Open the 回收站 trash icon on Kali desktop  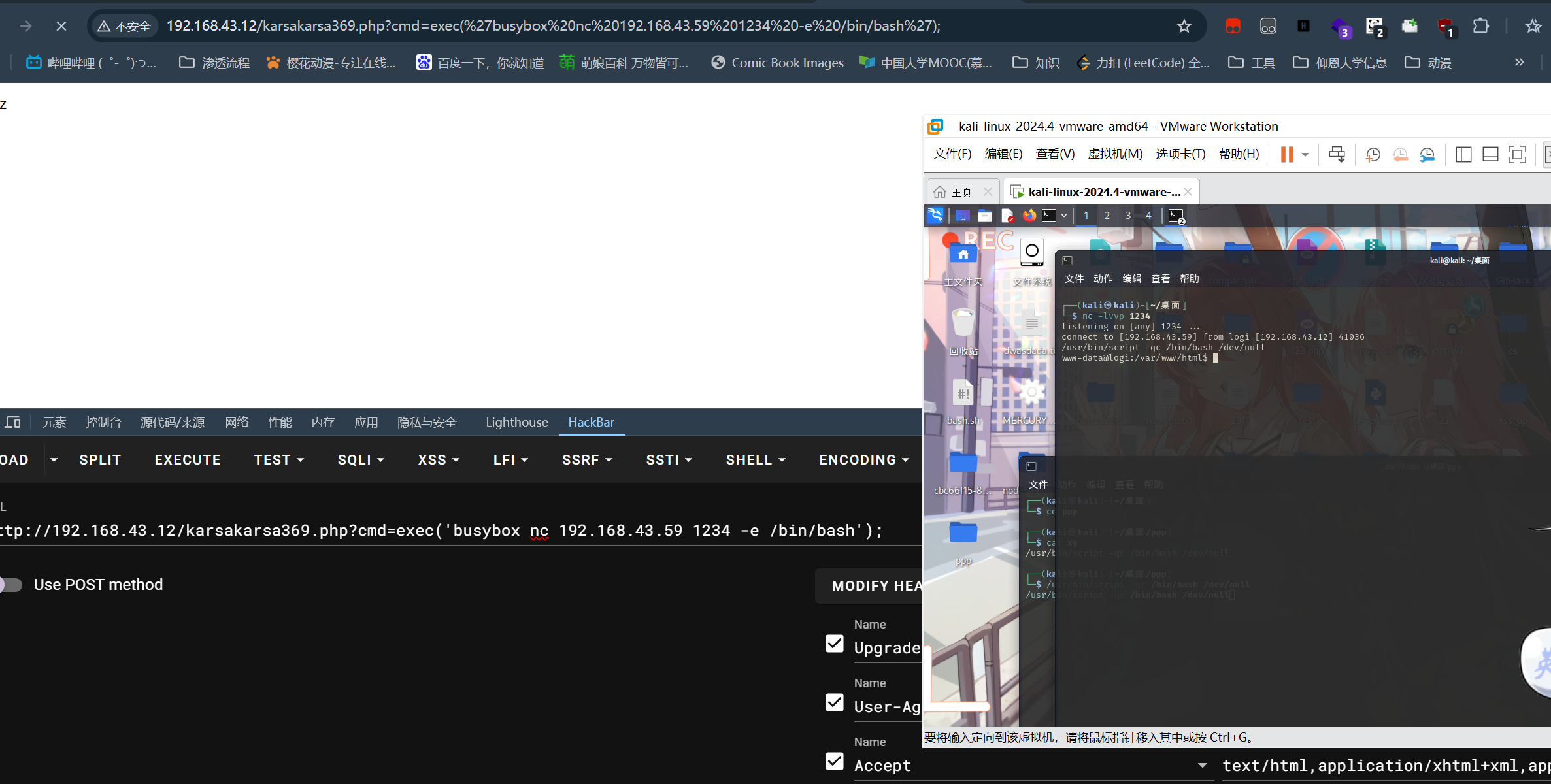tap(963, 332)
